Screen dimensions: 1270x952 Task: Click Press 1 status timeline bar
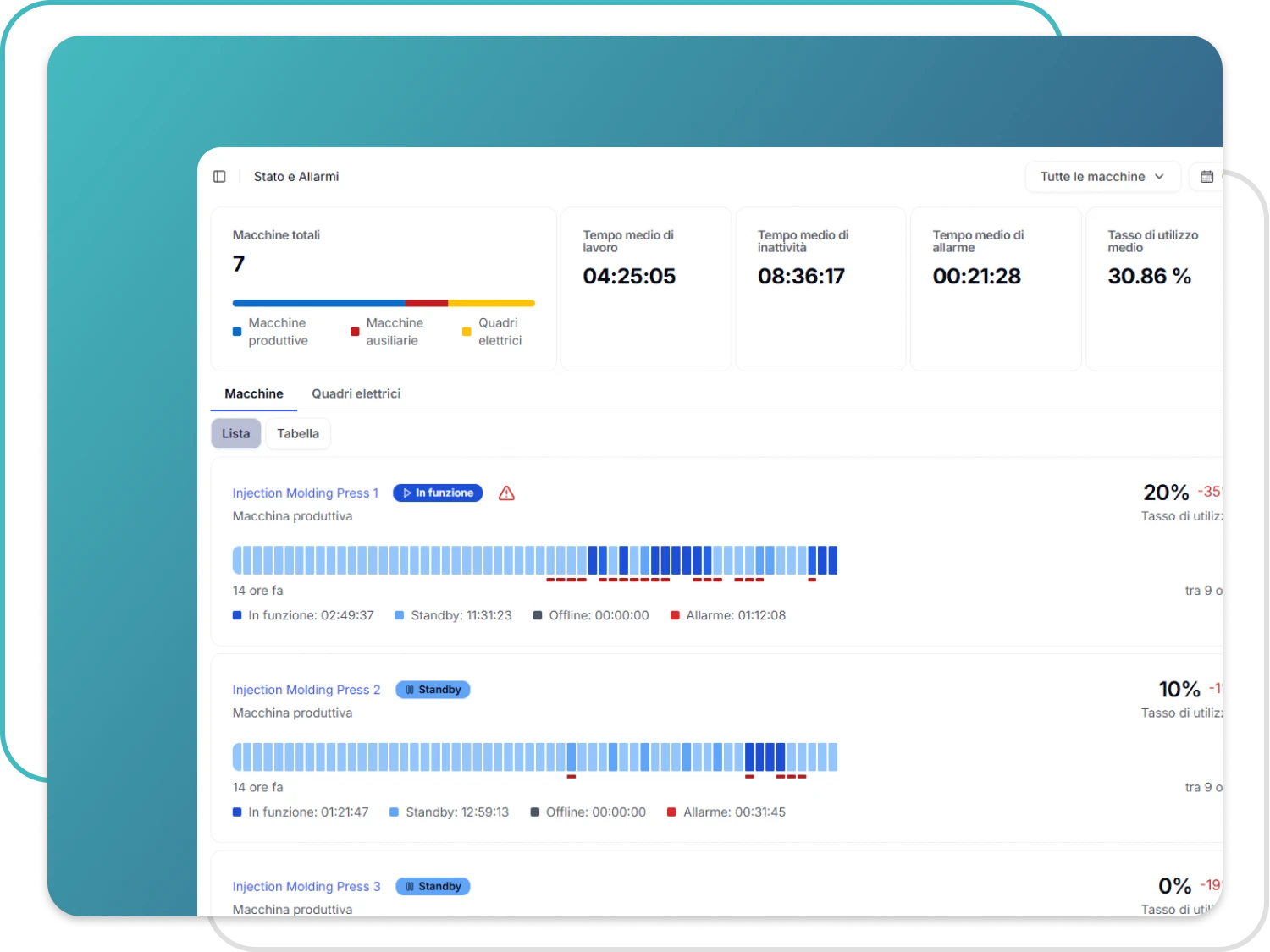[x=534, y=560]
